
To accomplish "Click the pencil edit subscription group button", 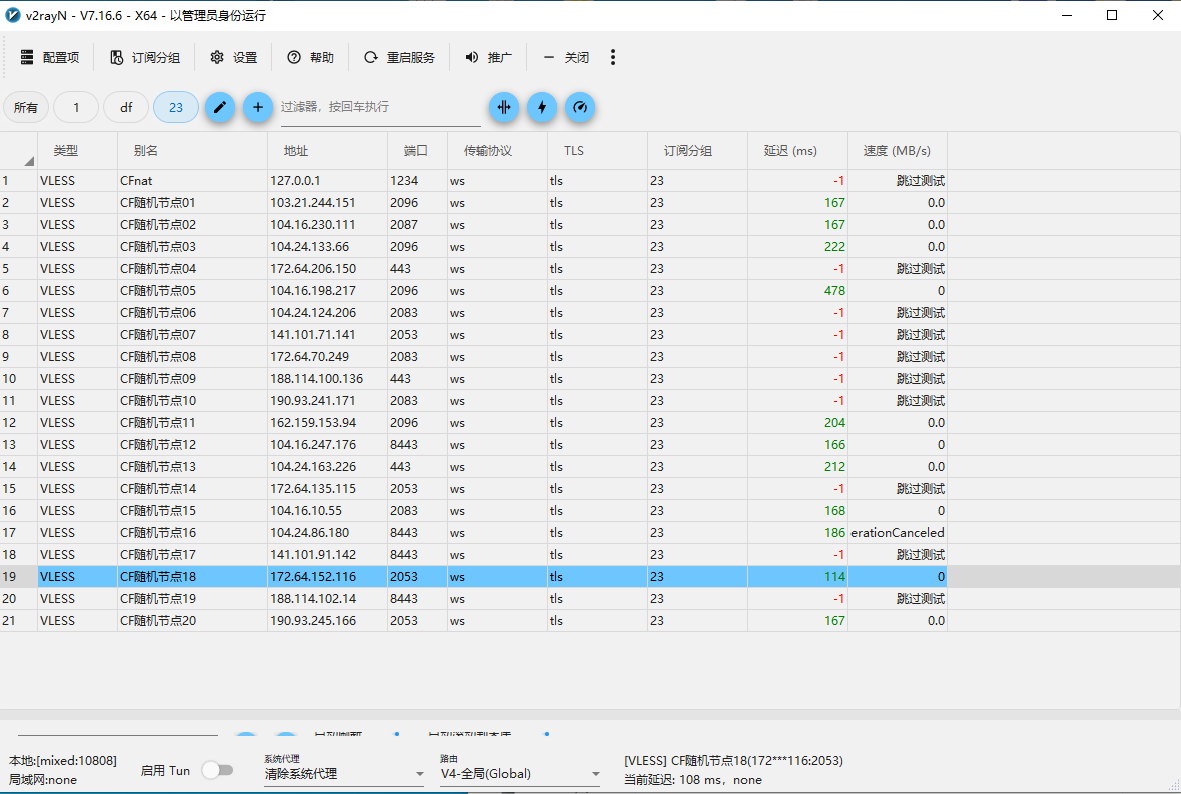I will pyautogui.click(x=220, y=107).
